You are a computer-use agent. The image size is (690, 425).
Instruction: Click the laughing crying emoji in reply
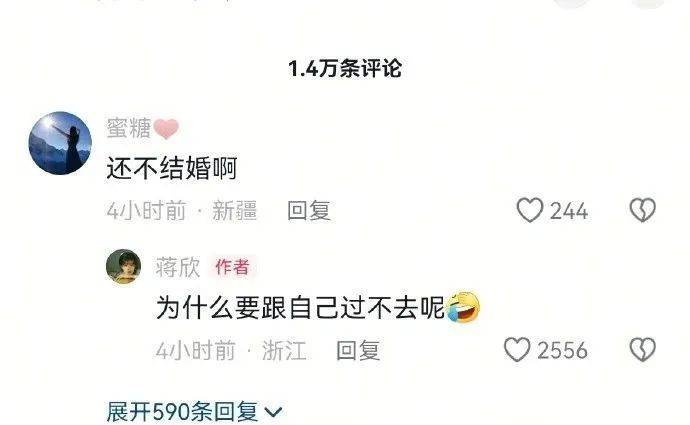coord(463,307)
